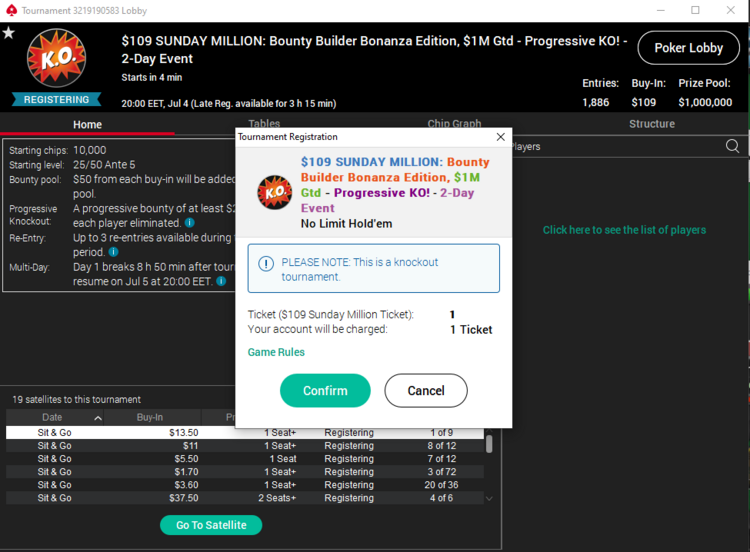Click the REGISTERING status banner
The width and height of the screenshot is (750, 552).
click(x=56, y=99)
